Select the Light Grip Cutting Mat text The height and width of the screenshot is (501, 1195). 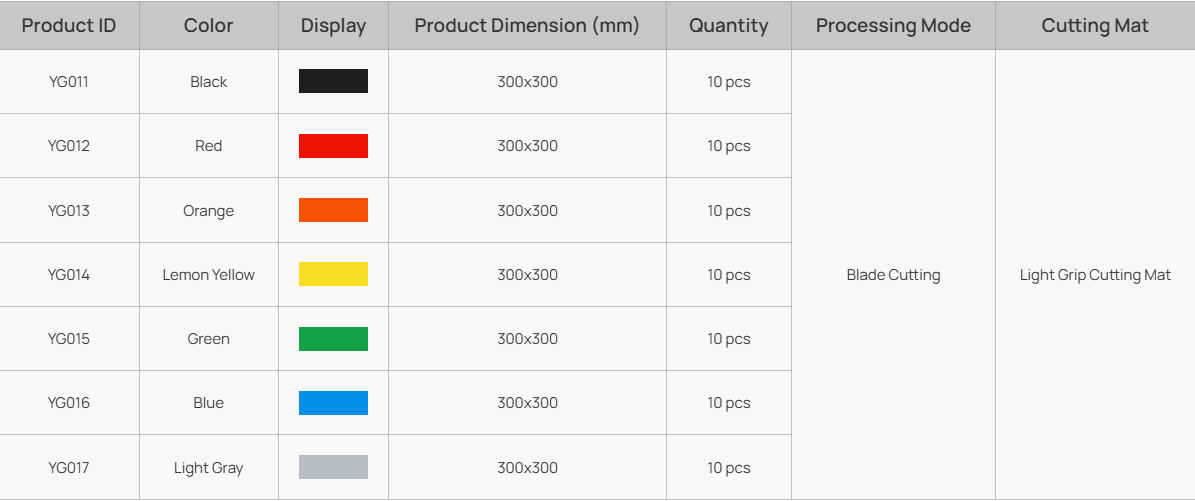pos(1095,275)
